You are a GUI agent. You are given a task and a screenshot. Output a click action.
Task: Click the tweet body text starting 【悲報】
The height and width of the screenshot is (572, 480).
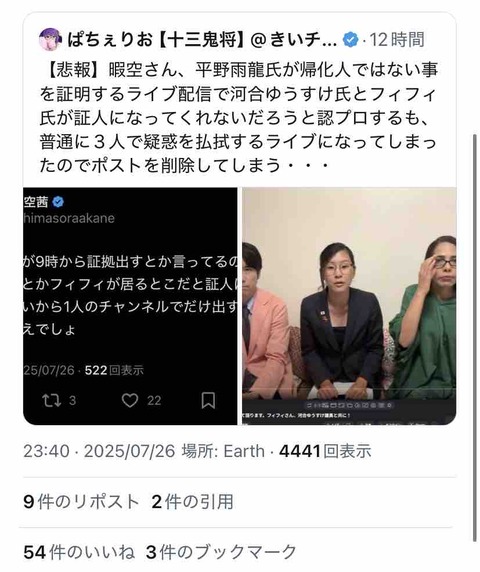click(x=240, y=118)
